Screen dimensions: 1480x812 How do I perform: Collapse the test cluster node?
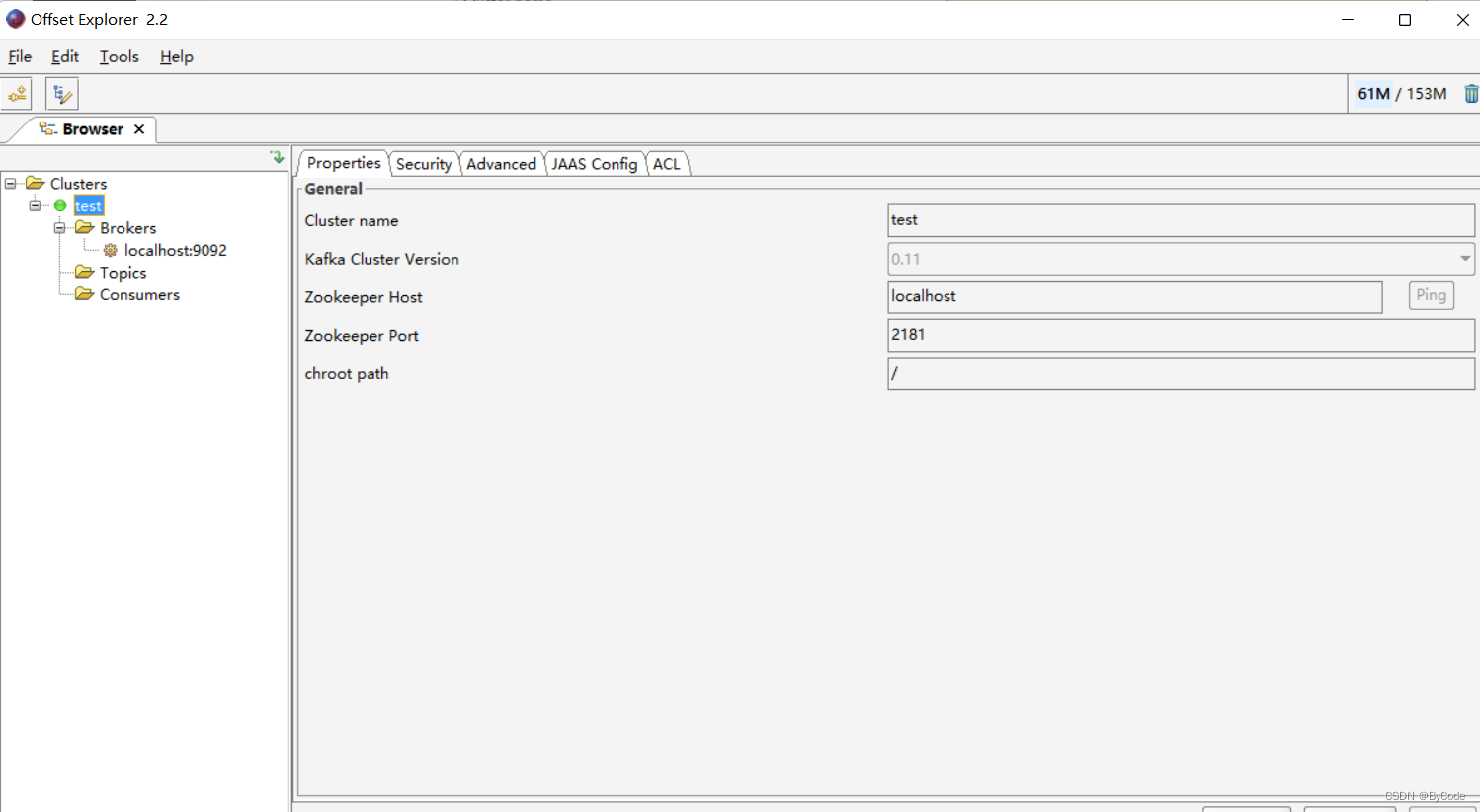click(x=36, y=205)
